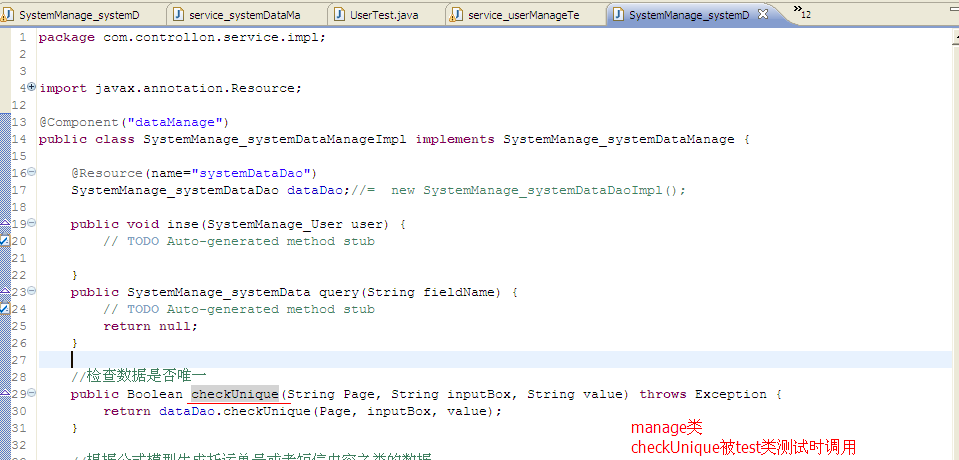Fold the checkUnique method at line 29
Image resolution: width=959 pixels, height=460 pixels.
32,394
